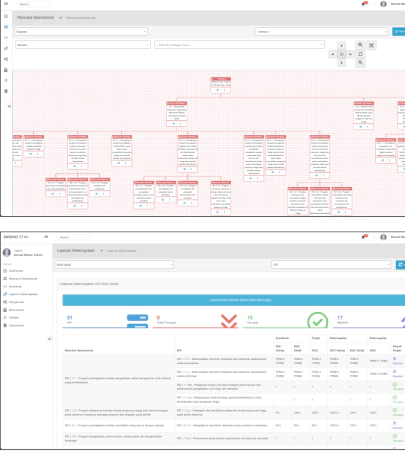This screenshot has width=405, height=451.
Task: Select Laporan Ketercapaian icon in collapsed sidebar
Action: [x=6, y=48]
